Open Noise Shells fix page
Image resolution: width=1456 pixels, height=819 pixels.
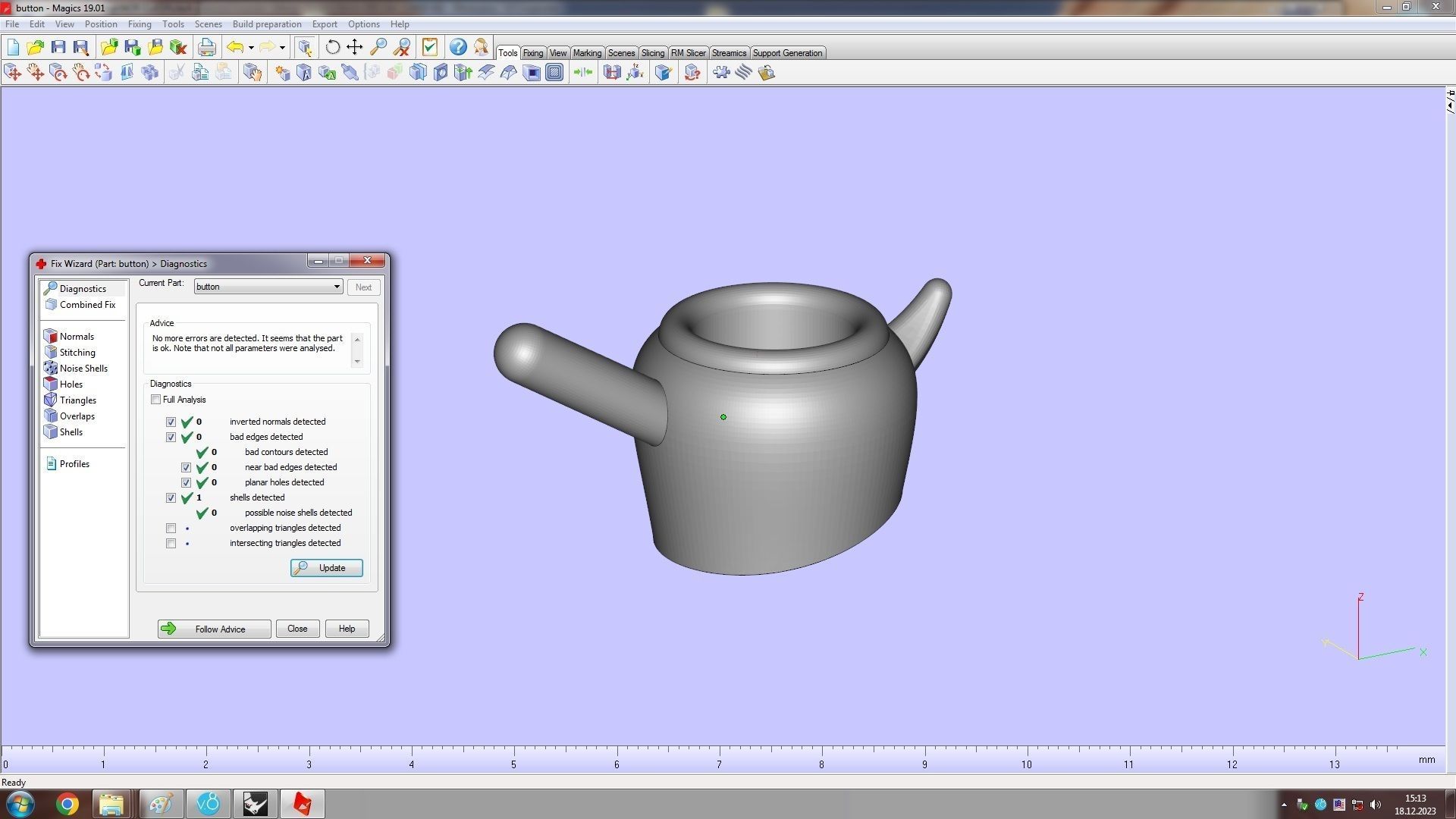point(83,369)
